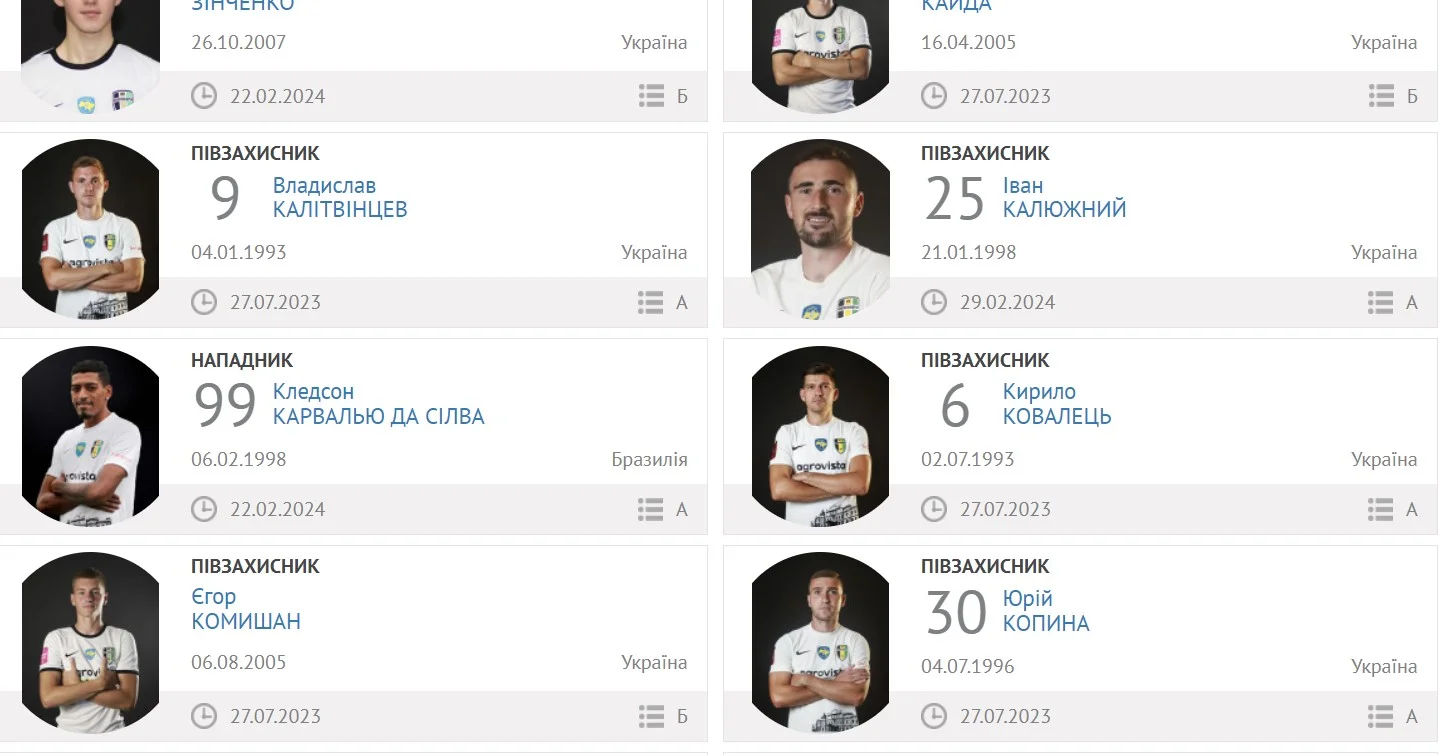Click the list icon in Kledson's card
The height and width of the screenshot is (755, 1453).
tap(651, 509)
